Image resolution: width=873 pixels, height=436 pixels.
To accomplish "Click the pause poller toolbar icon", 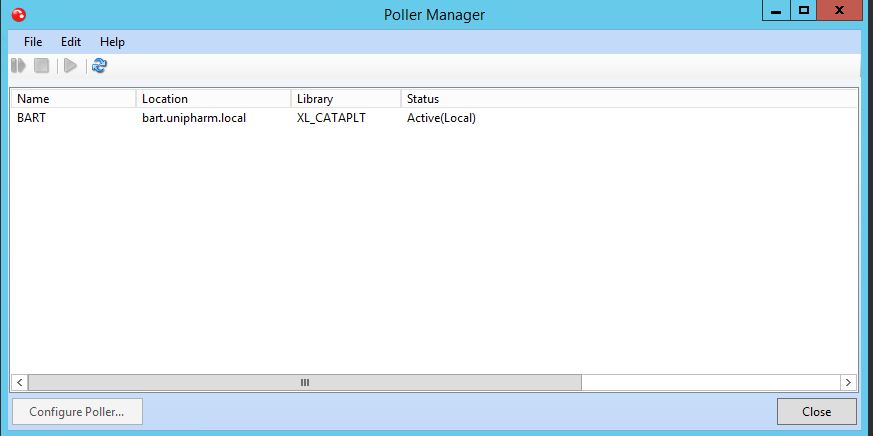I will 18,66.
